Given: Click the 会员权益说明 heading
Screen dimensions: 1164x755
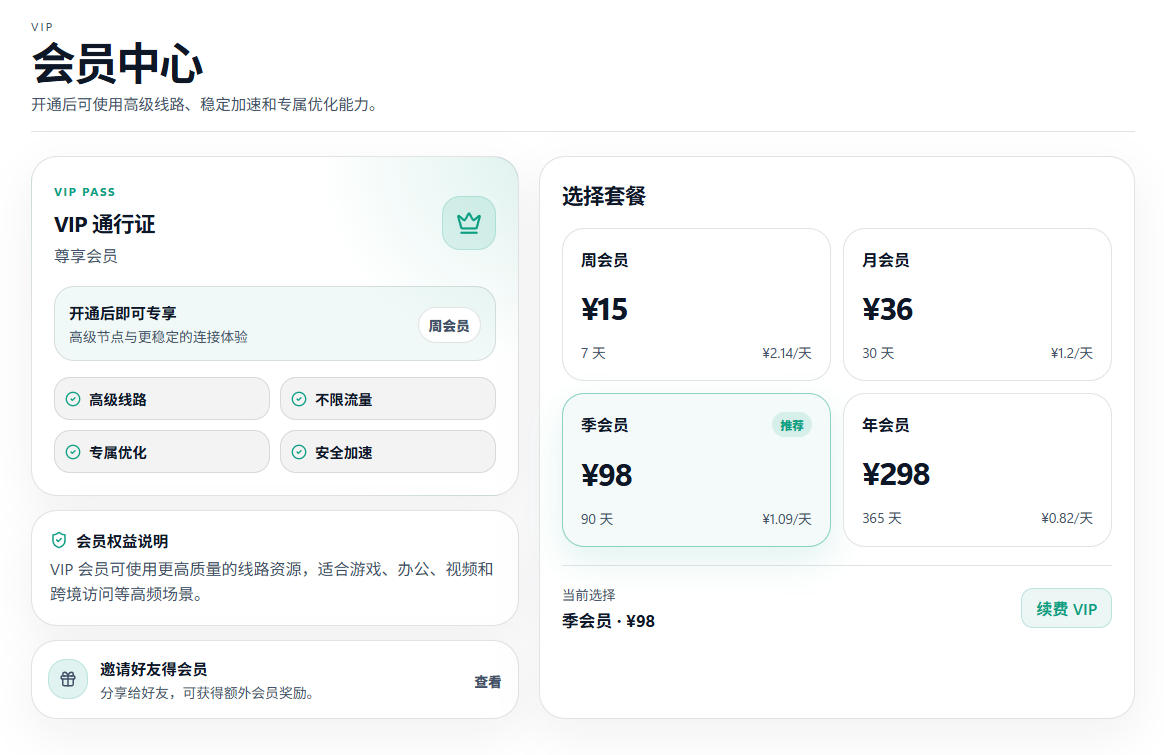Looking at the screenshot, I should (122, 541).
